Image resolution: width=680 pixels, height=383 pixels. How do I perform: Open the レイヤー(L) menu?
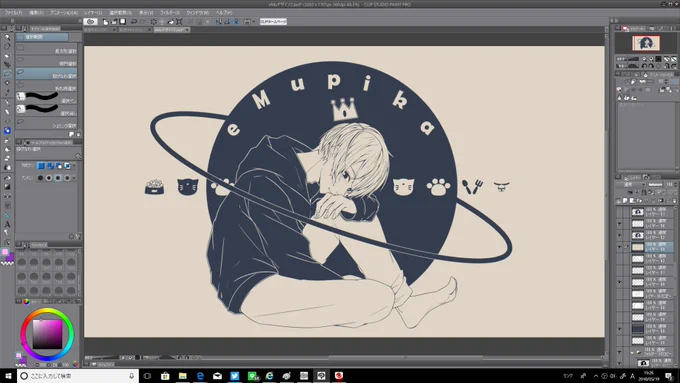[x=93, y=13]
